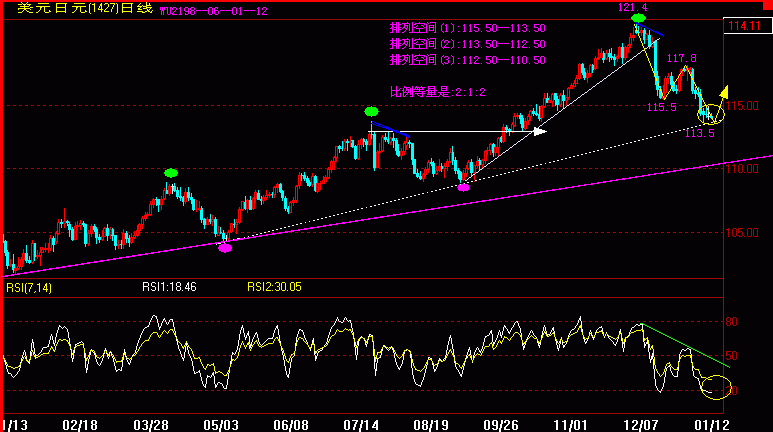Click the RSI2:30.05 value

pyautogui.click(x=274, y=287)
